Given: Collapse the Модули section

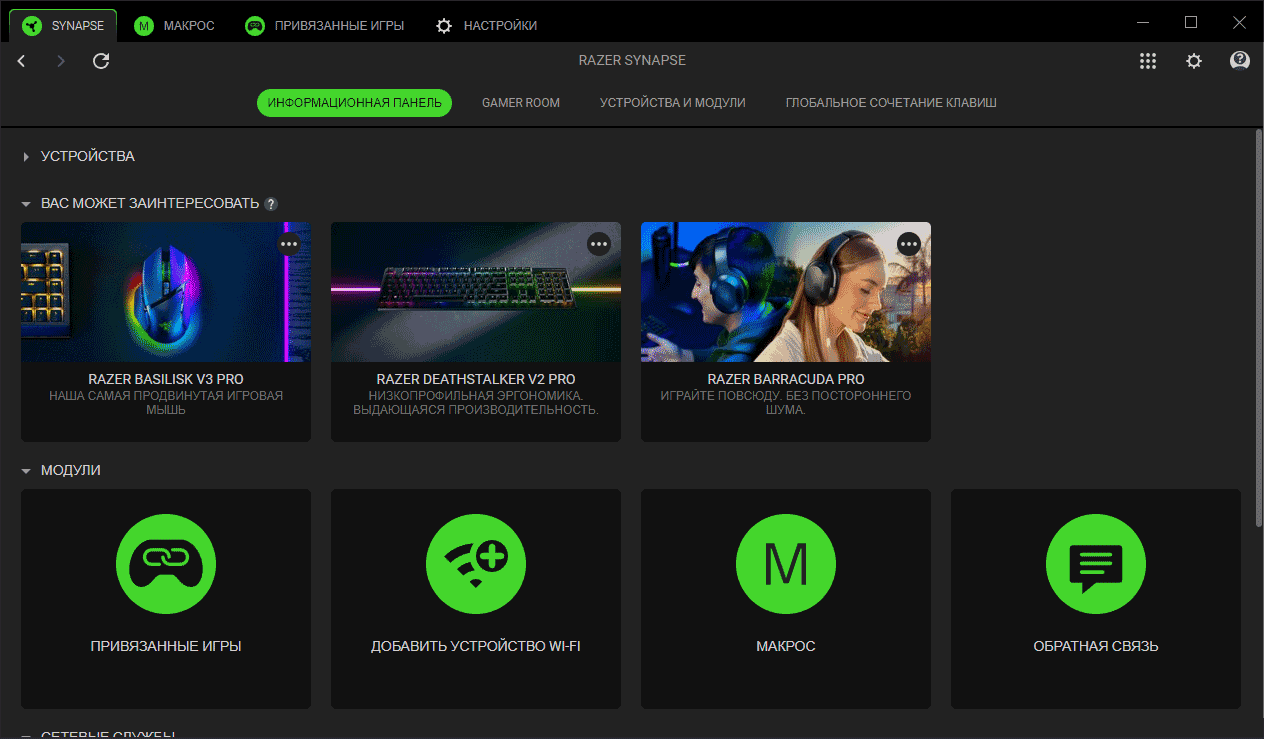Looking at the screenshot, I should click(x=26, y=471).
